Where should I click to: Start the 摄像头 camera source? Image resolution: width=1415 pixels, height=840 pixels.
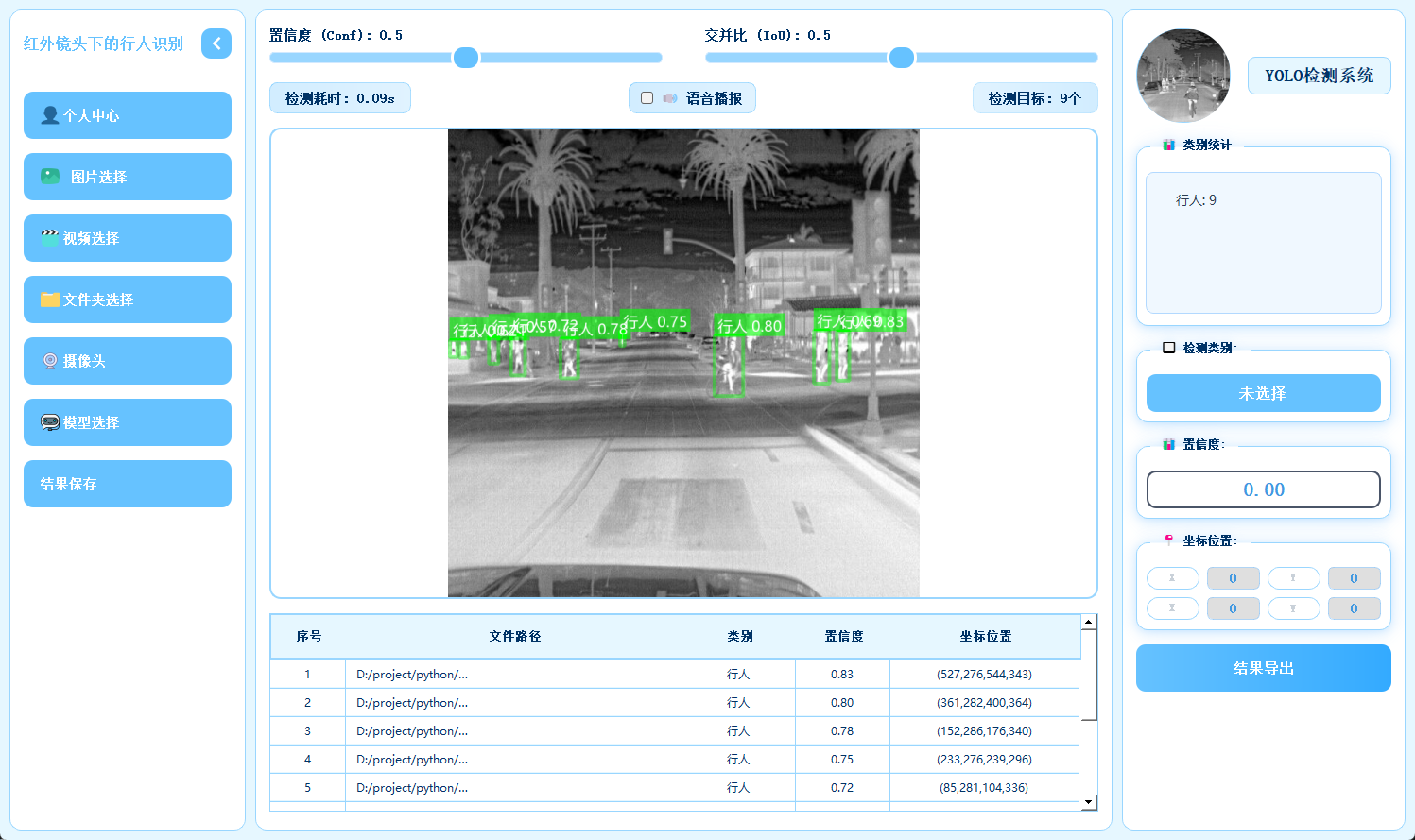128,361
